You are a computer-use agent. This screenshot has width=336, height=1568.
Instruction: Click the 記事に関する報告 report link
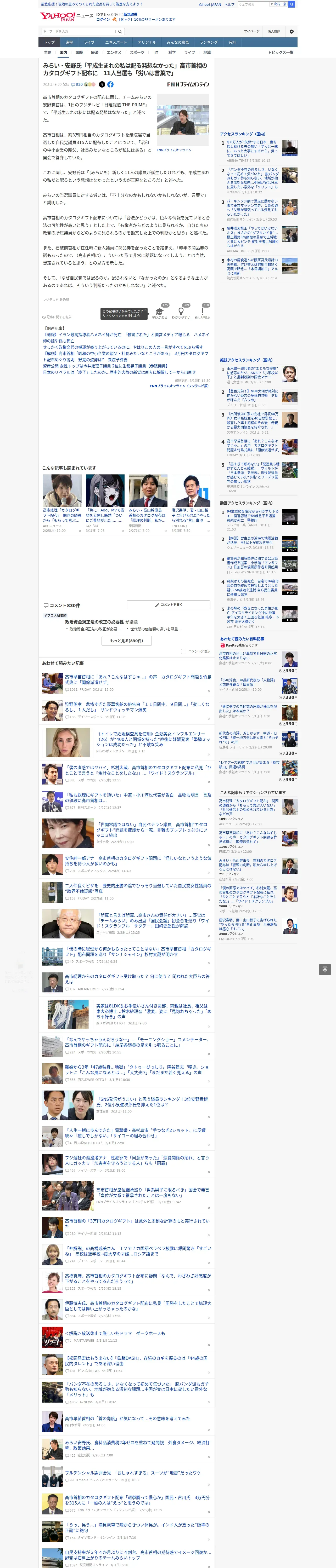57,317
